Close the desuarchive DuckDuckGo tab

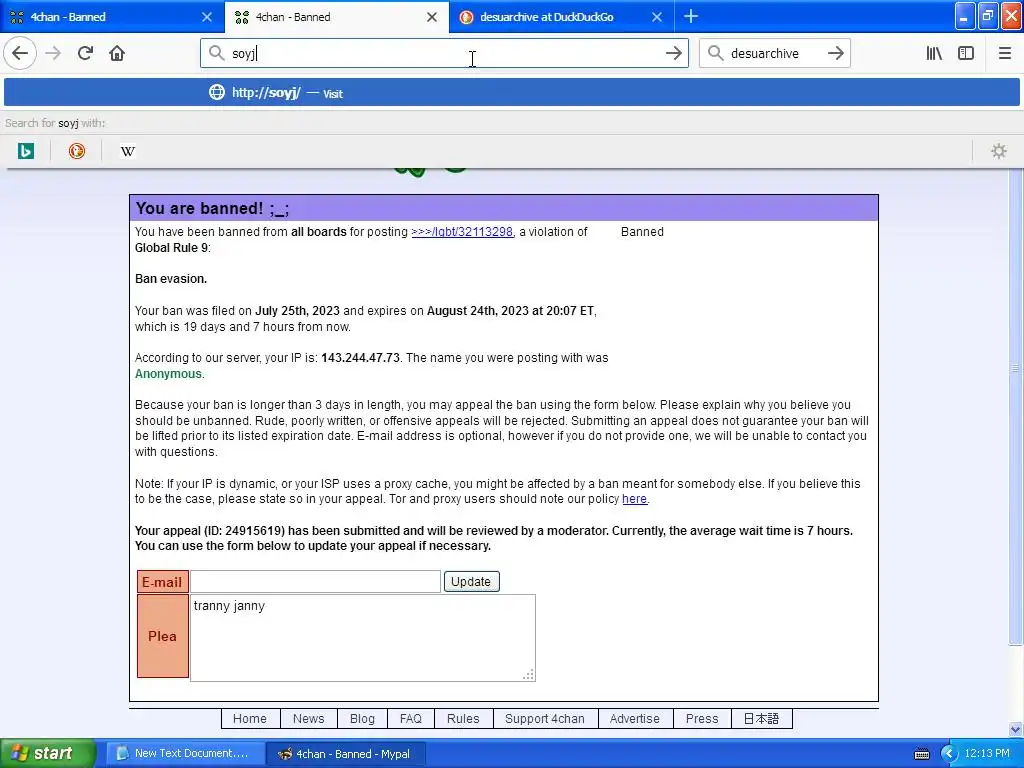(657, 17)
